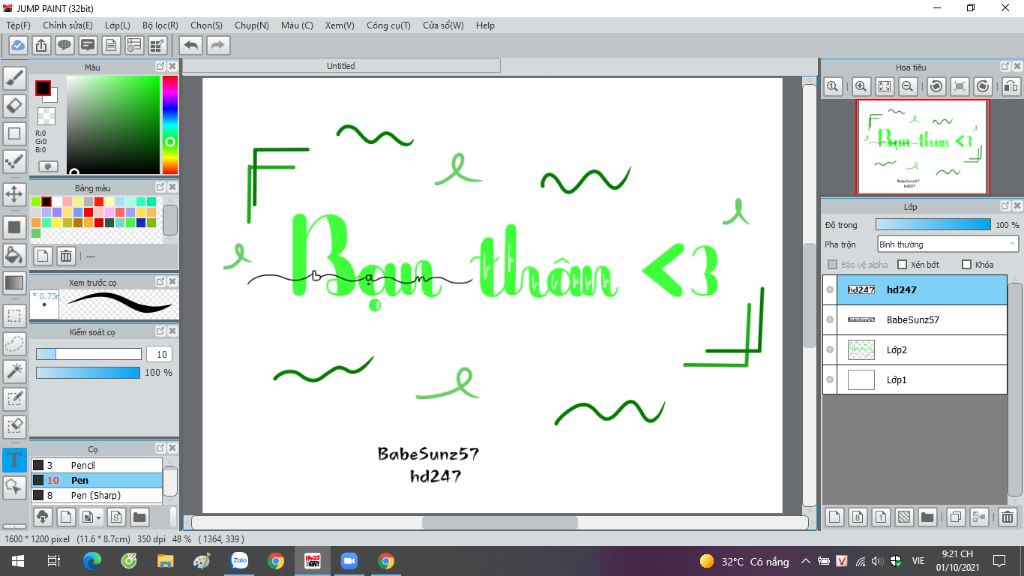Toggle visibility of Lớp2 layer

click(830, 350)
